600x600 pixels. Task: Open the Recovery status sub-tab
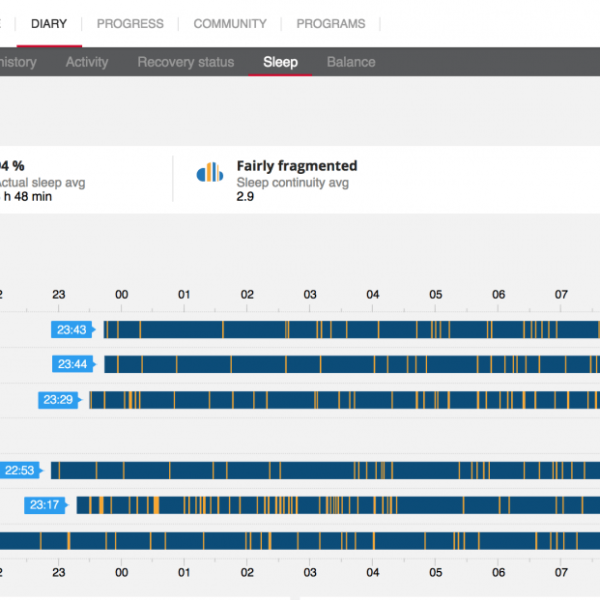[x=186, y=62]
